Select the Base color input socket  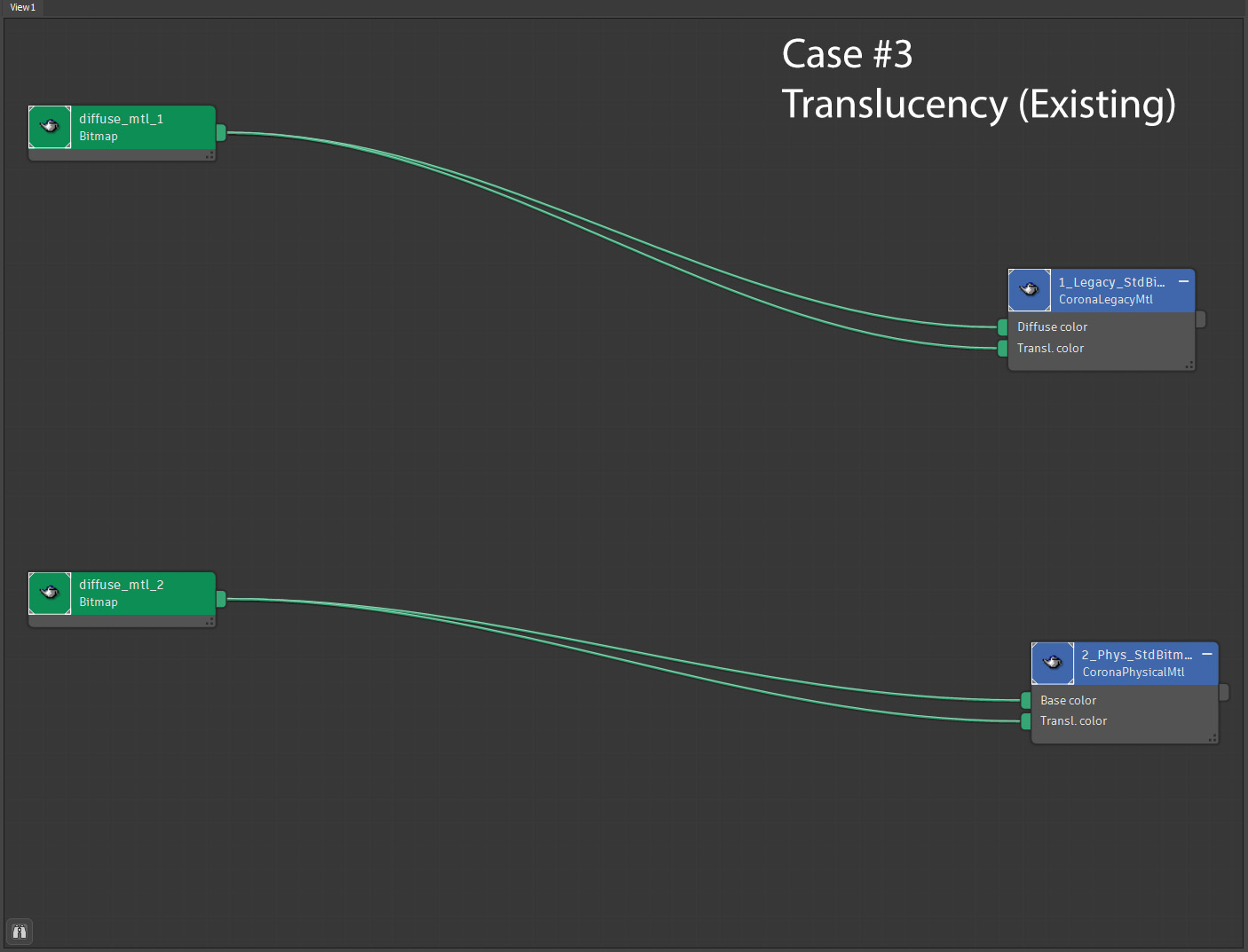(x=1026, y=700)
